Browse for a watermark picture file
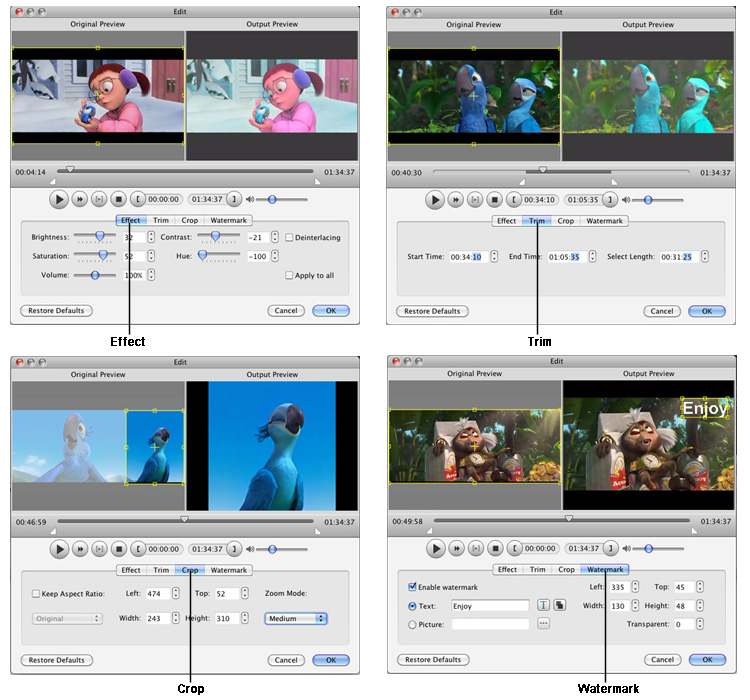The height and width of the screenshot is (700, 750). (x=543, y=623)
